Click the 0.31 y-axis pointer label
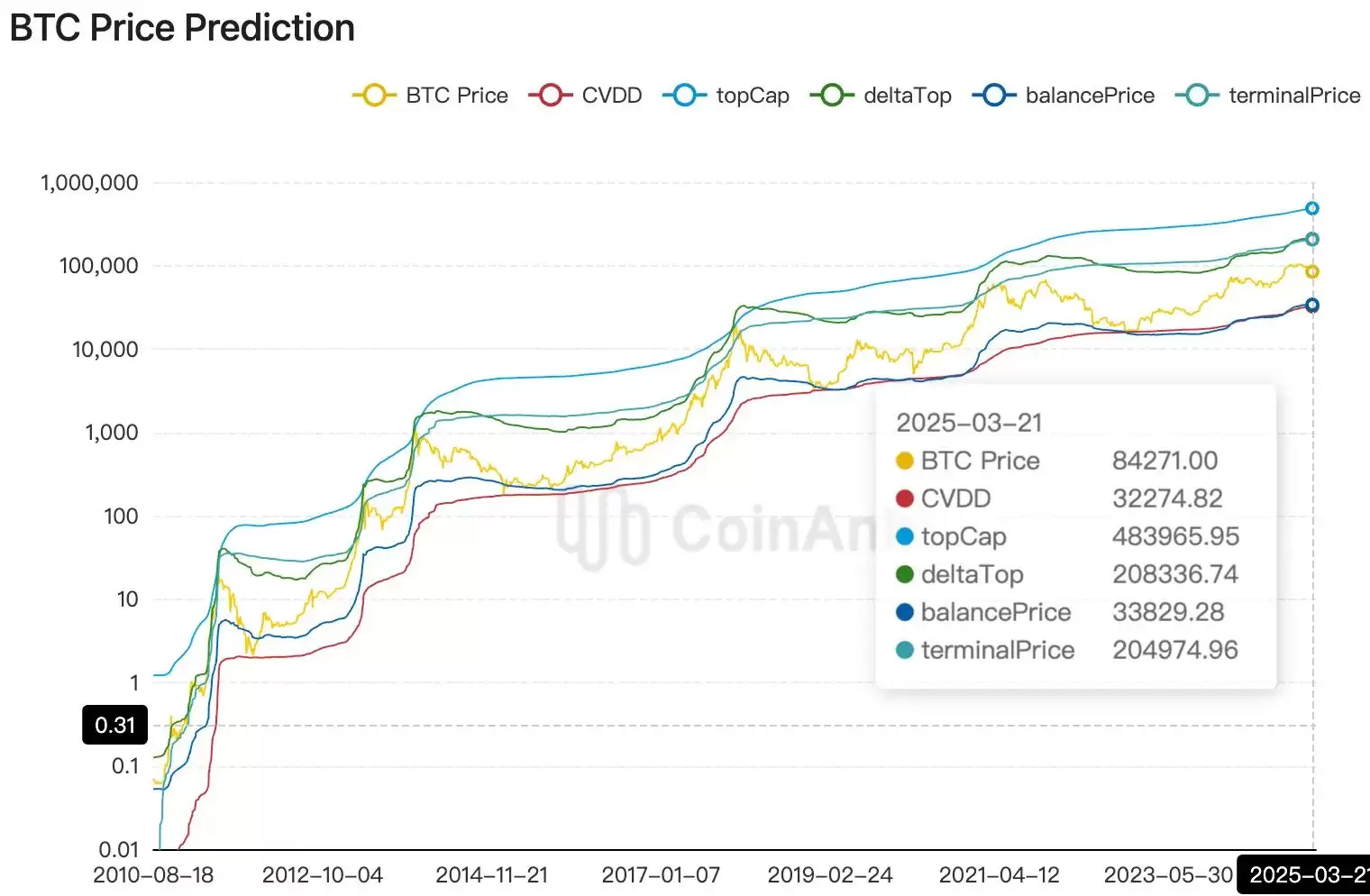 [x=114, y=726]
